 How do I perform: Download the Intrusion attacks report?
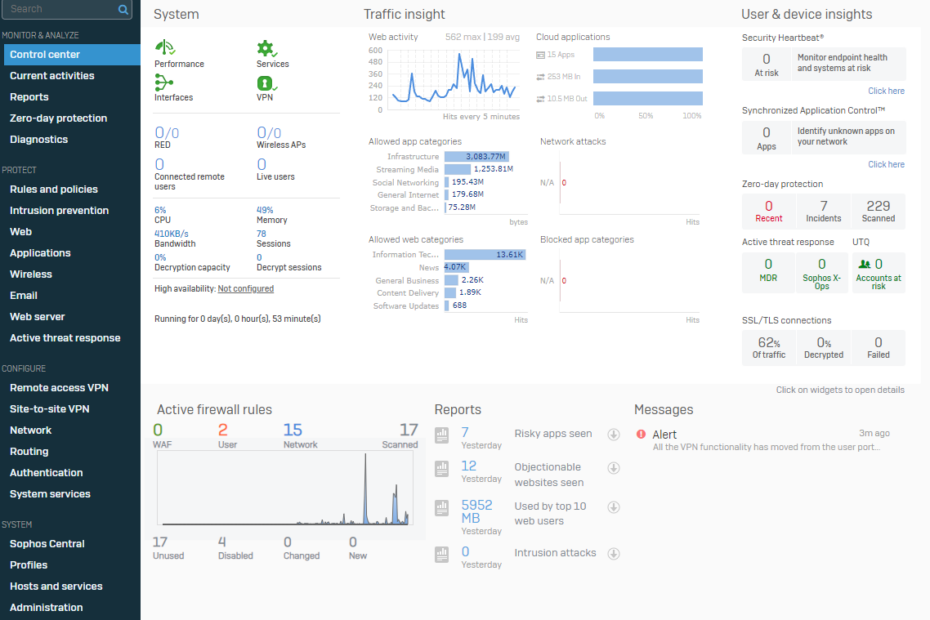(x=614, y=554)
